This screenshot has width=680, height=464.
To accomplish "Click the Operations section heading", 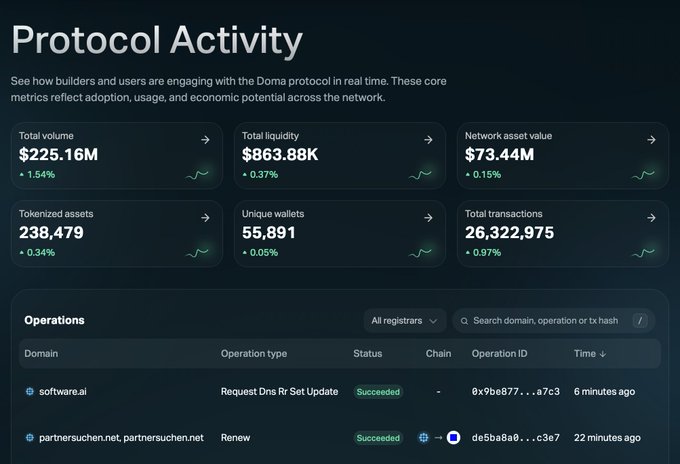I will [x=54, y=320].
